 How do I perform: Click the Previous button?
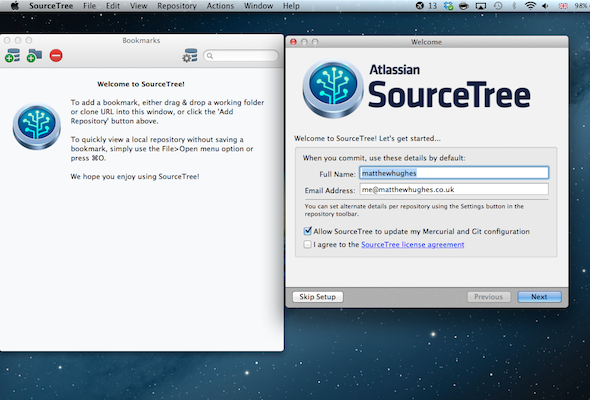[x=489, y=297]
